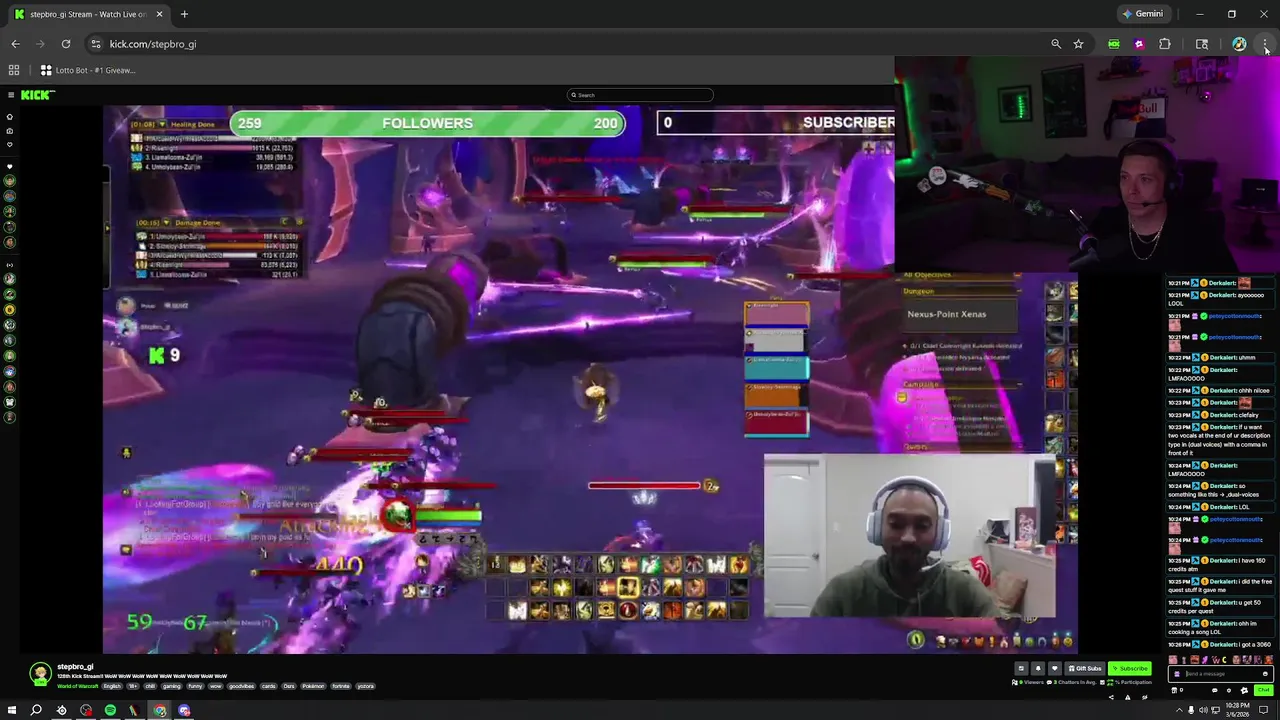Select the gaming stream tag
The width and height of the screenshot is (1280, 720).
pyautogui.click(x=172, y=686)
